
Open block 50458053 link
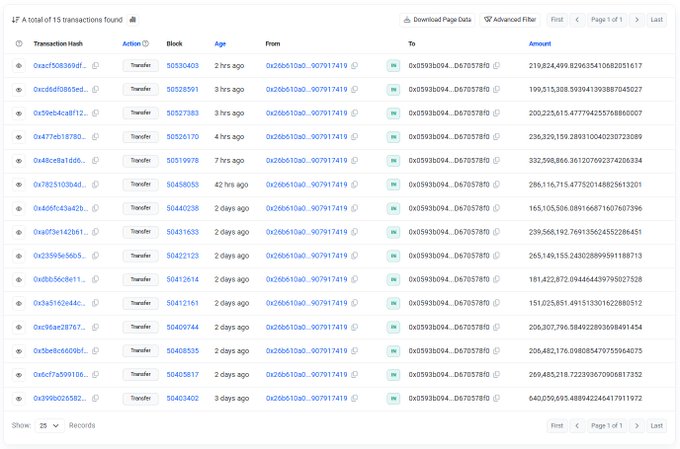click(x=183, y=184)
